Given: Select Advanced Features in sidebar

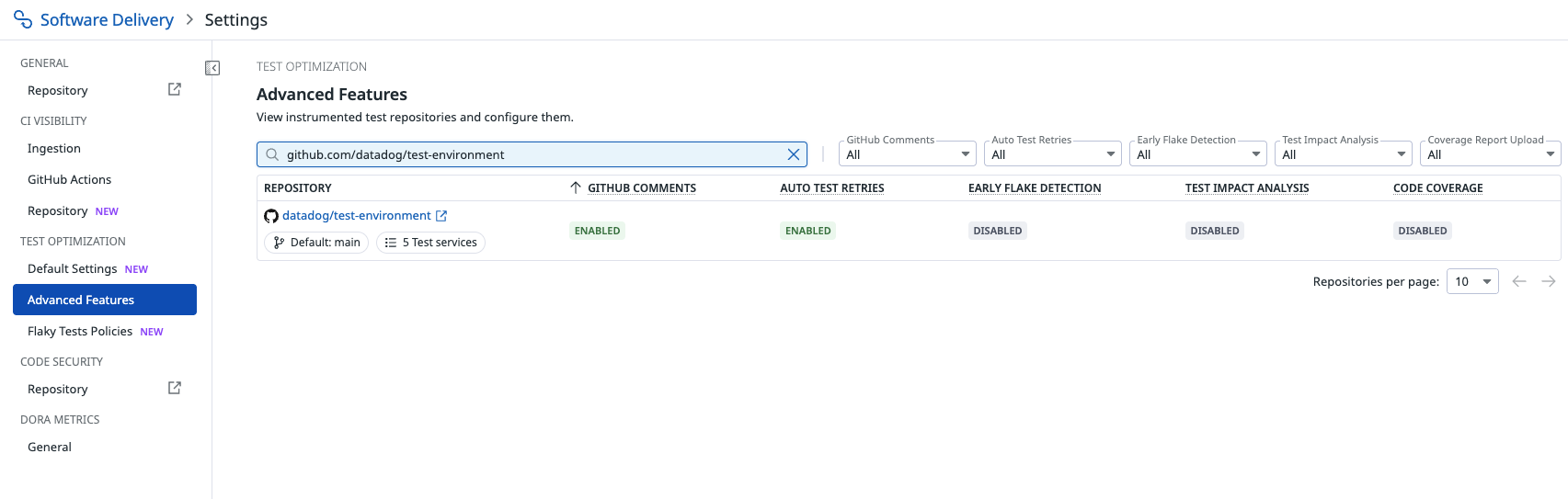Looking at the screenshot, I should pyautogui.click(x=105, y=300).
